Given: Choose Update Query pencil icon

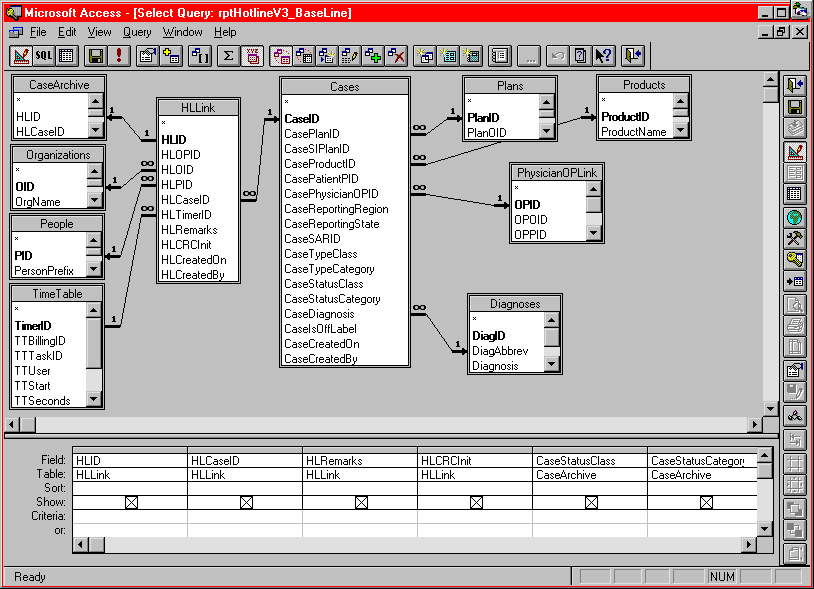Looking at the screenshot, I should coord(349,56).
